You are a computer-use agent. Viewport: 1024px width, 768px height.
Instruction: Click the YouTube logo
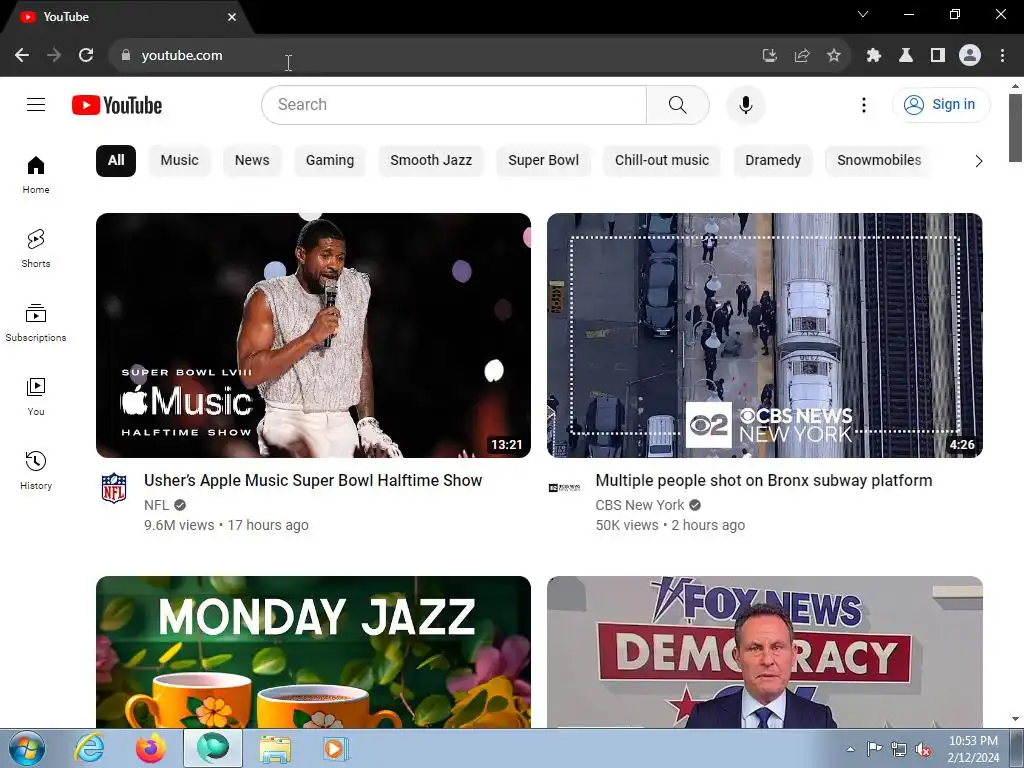tap(117, 105)
